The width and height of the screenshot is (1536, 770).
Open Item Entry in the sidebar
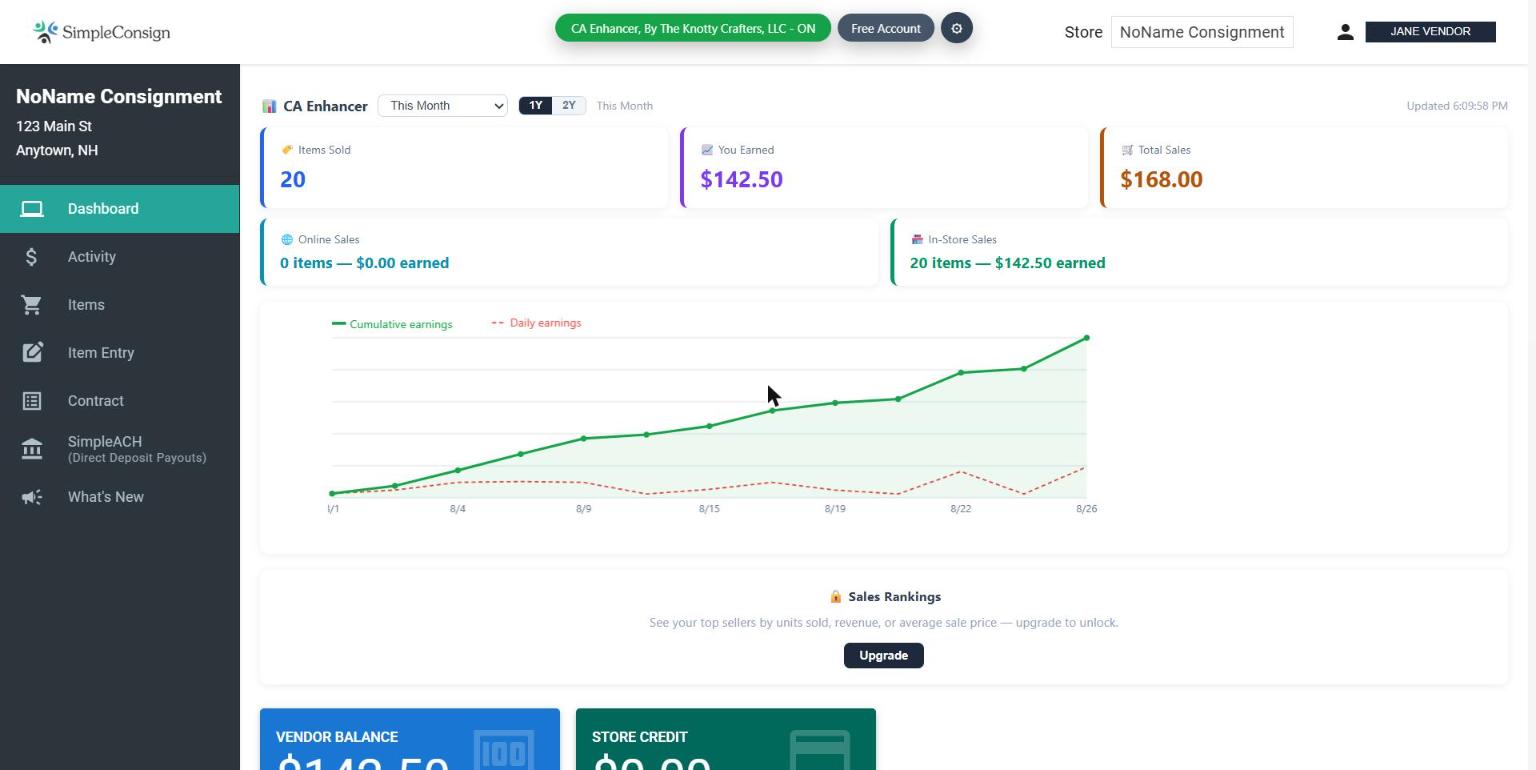[120, 353]
